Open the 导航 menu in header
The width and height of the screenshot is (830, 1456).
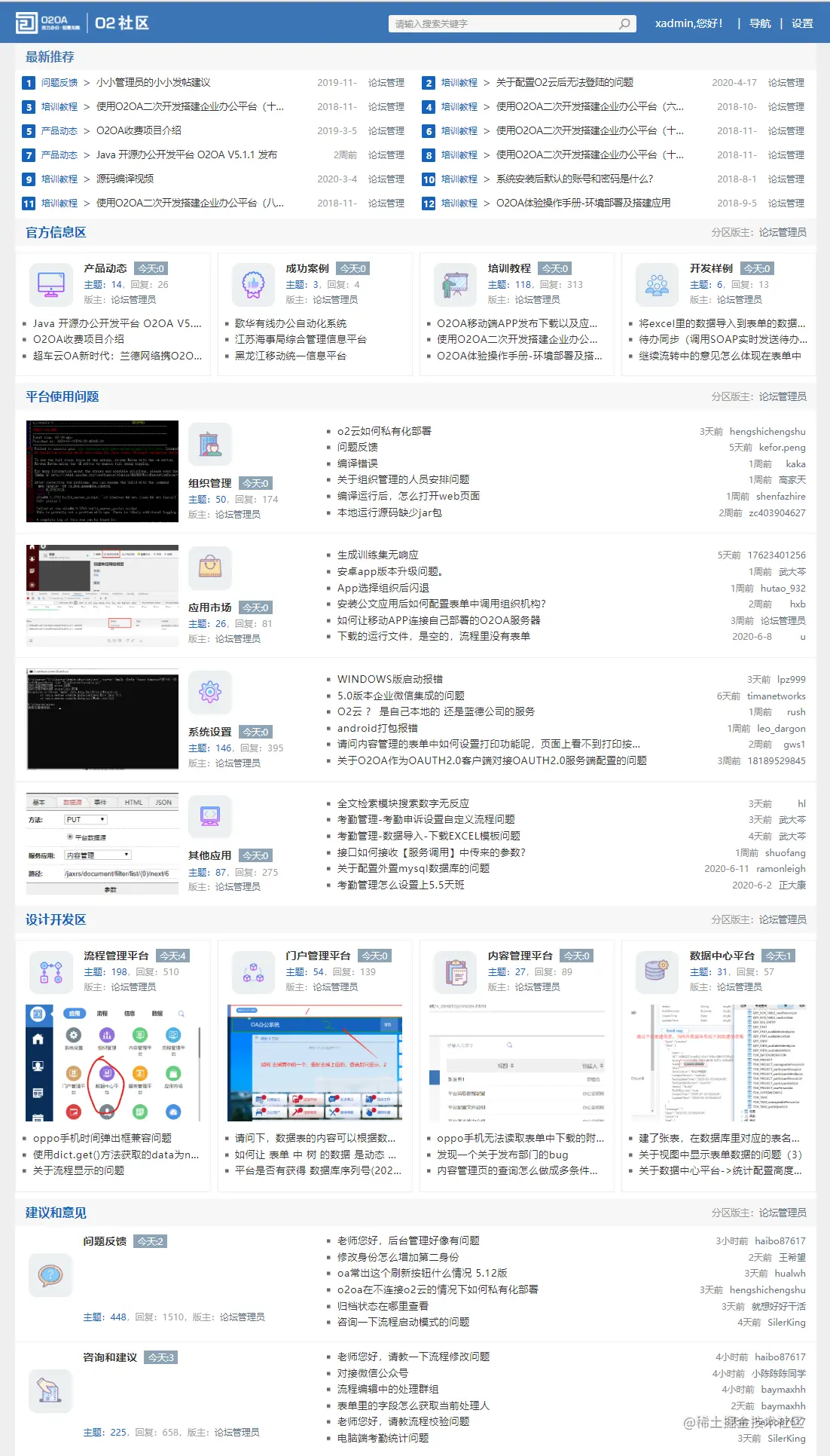point(760,23)
